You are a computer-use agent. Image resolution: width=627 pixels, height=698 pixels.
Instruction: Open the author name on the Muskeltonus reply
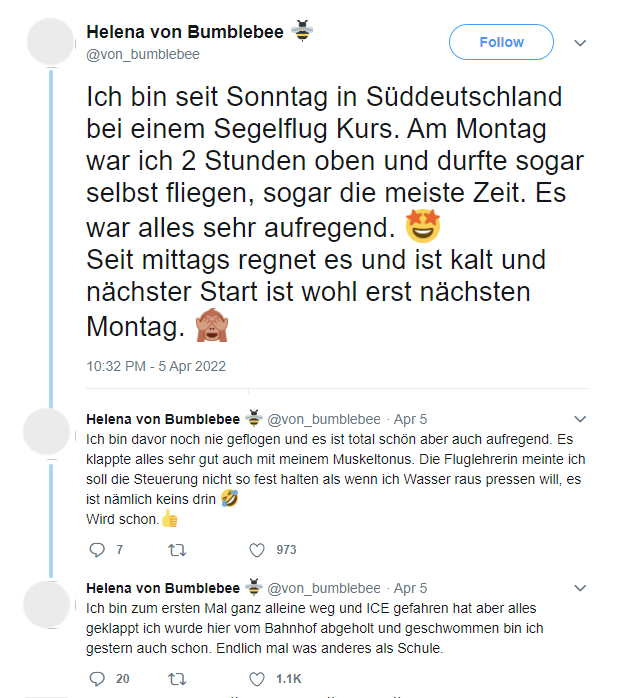163,418
